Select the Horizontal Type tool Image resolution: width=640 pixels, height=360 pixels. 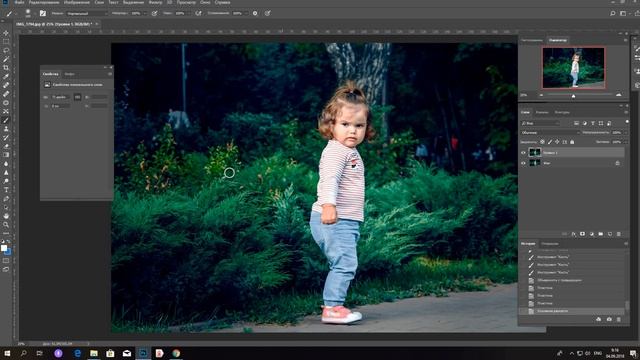[x=6, y=190]
